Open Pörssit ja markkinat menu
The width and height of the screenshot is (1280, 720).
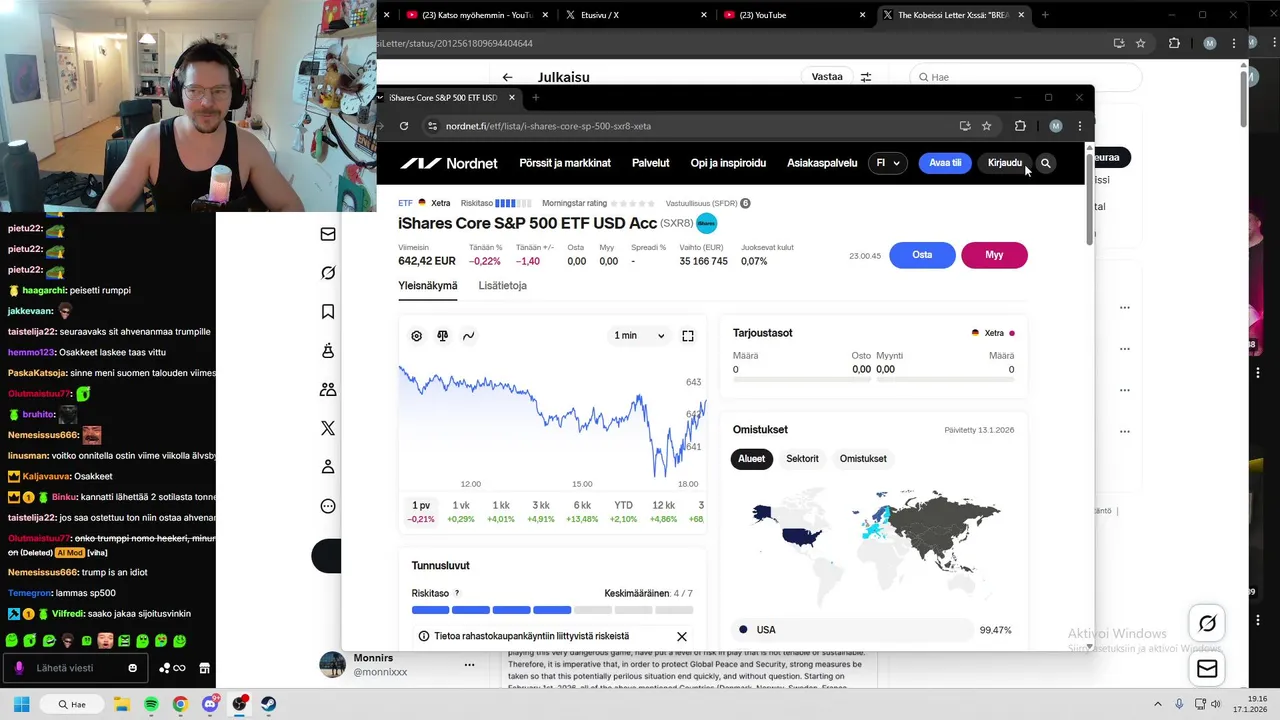pos(565,163)
